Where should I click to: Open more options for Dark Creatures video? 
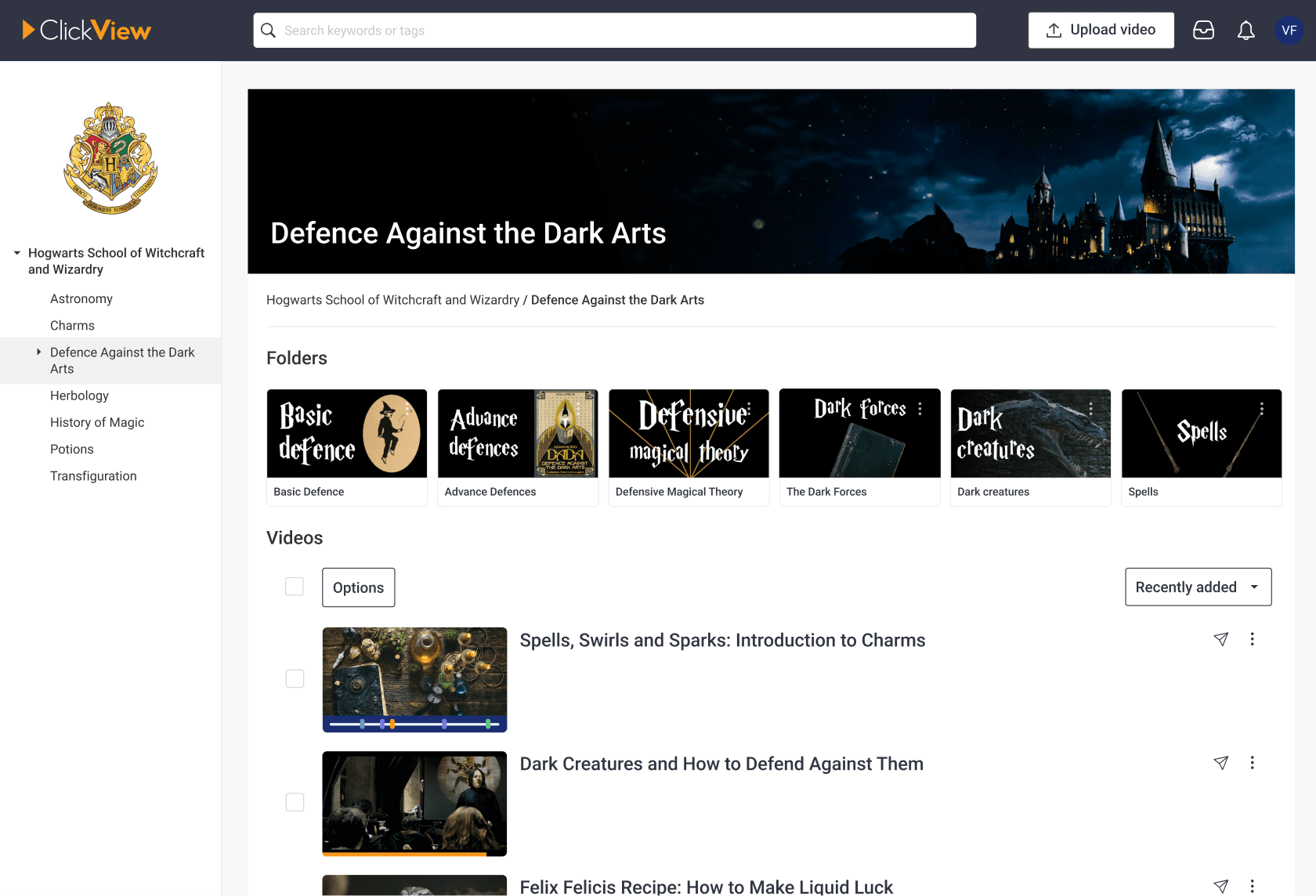tap(1253, 762)
